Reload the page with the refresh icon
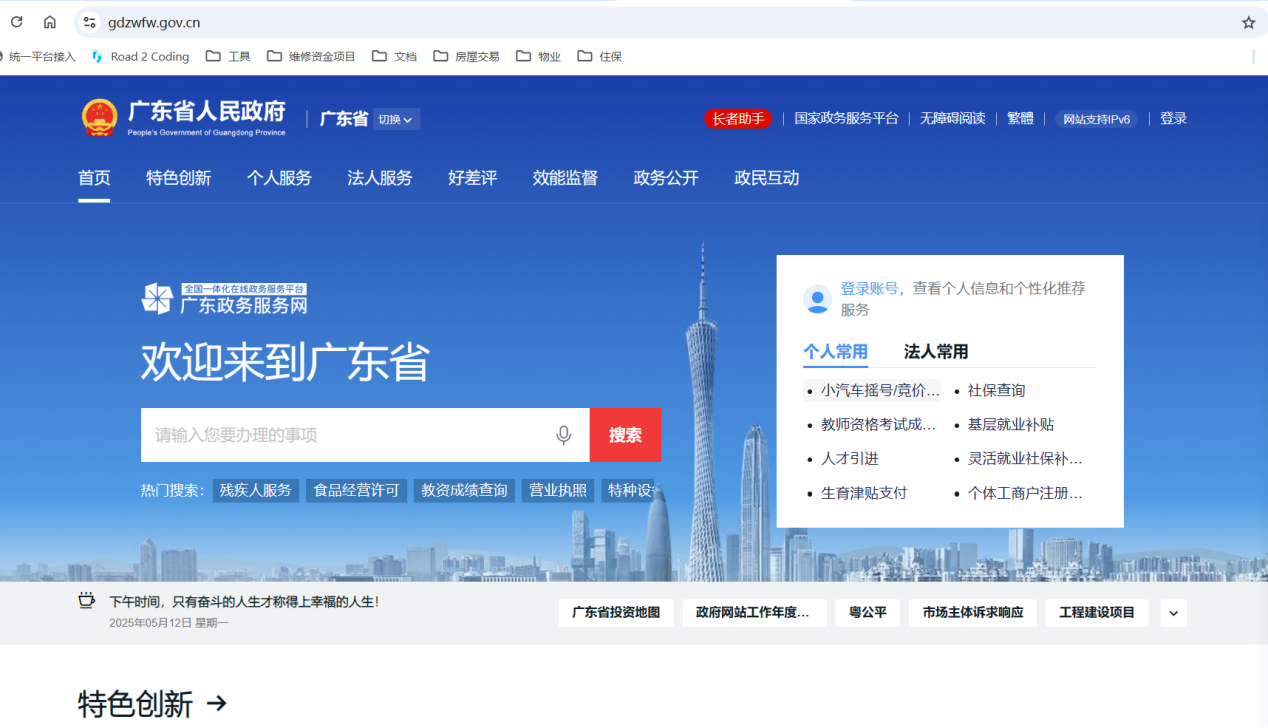Viewport: 1268px width, 728px height. tap(16, 22)
